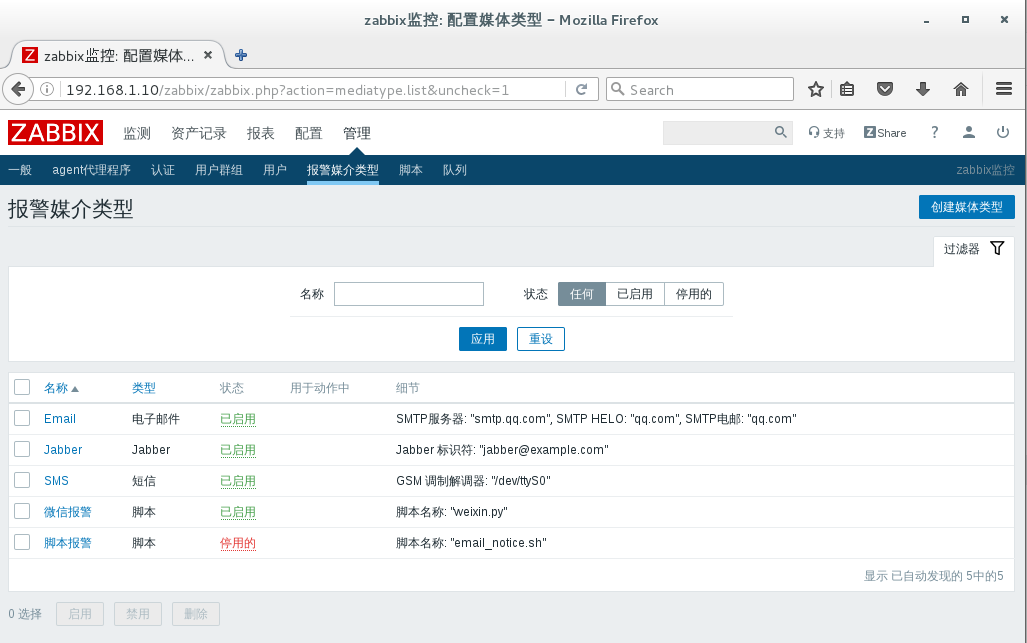Screen dimensions: 1027x643
Task: Click the 重设 filter button
Action: (541, 339)
